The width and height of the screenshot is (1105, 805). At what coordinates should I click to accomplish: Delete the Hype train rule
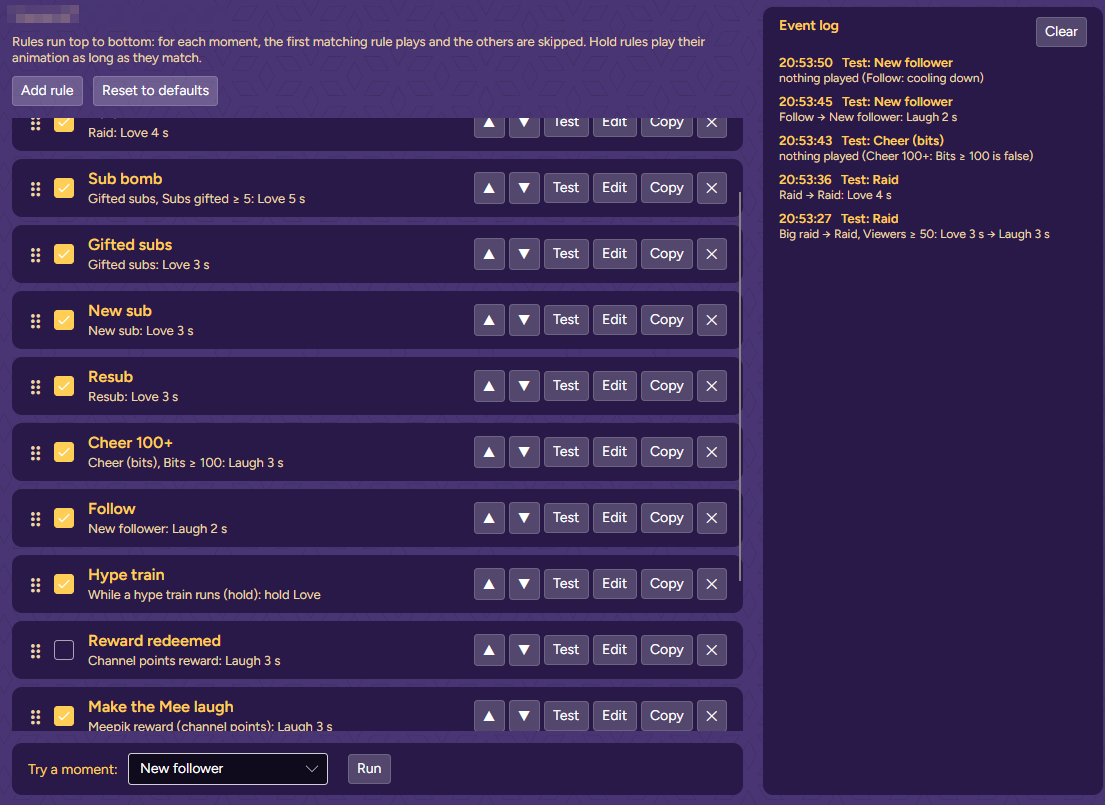point(712,584)
